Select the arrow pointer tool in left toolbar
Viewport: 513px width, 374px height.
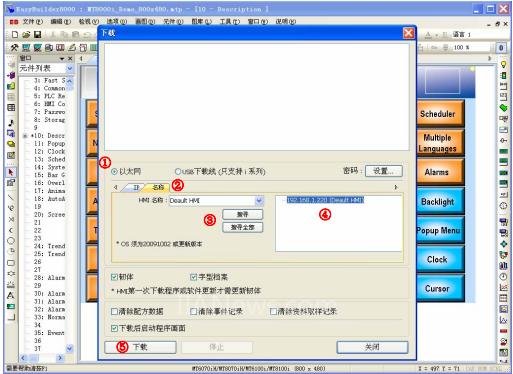[x=11, y=172]
